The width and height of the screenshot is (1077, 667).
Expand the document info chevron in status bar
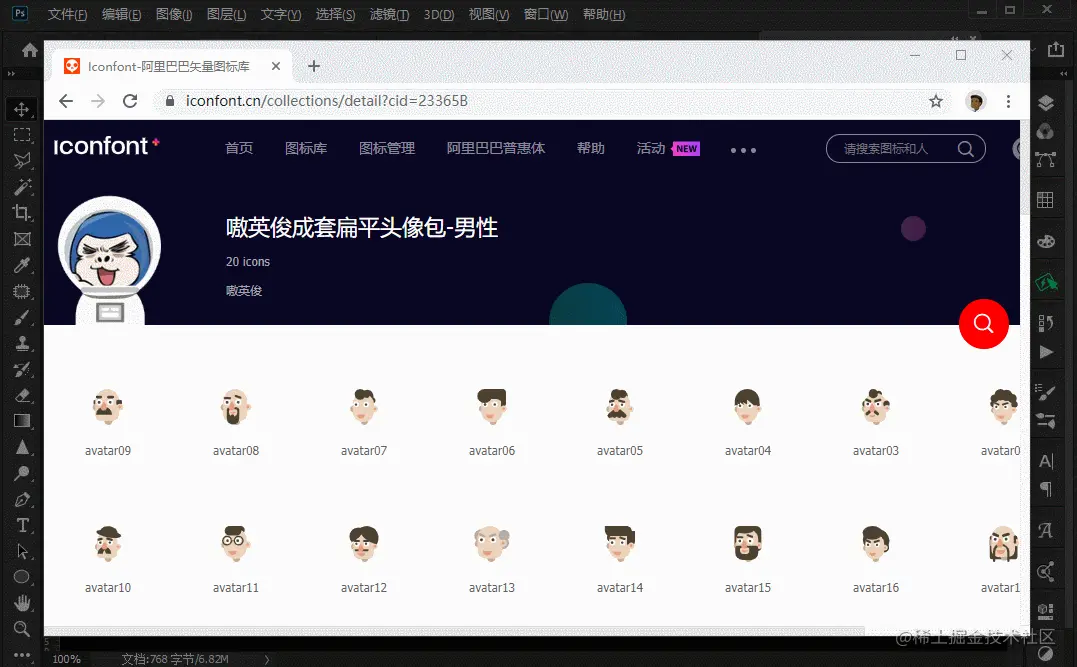[265, 659]
